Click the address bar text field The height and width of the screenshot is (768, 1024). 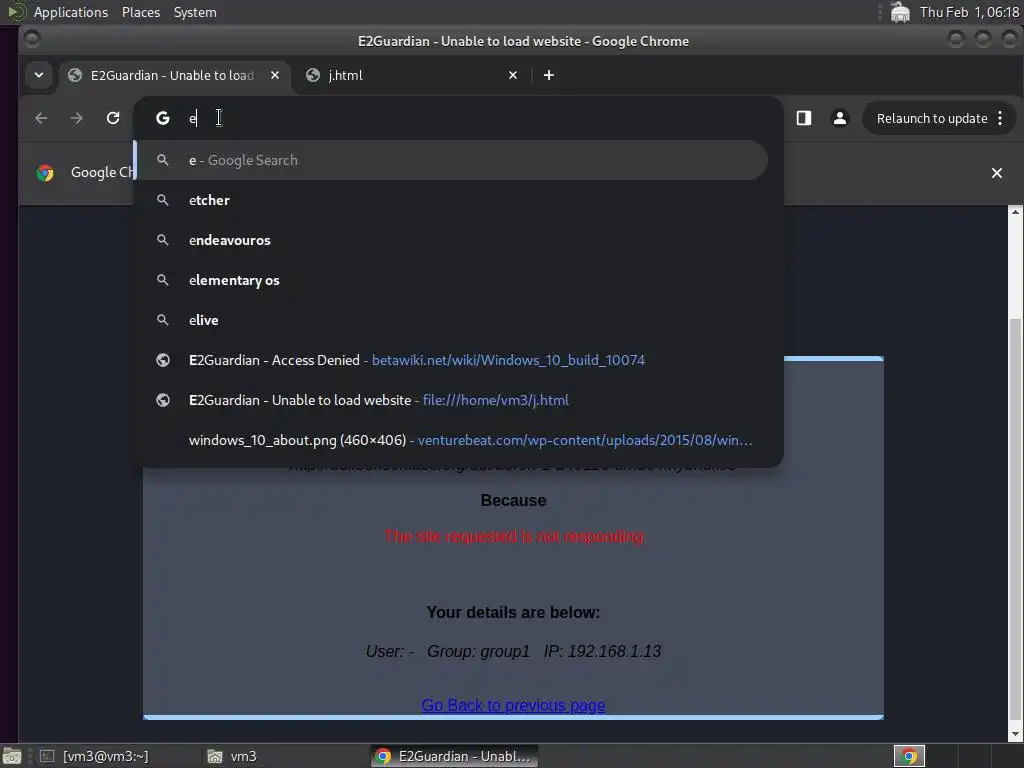pyautogui.click(x=457, y=118)
